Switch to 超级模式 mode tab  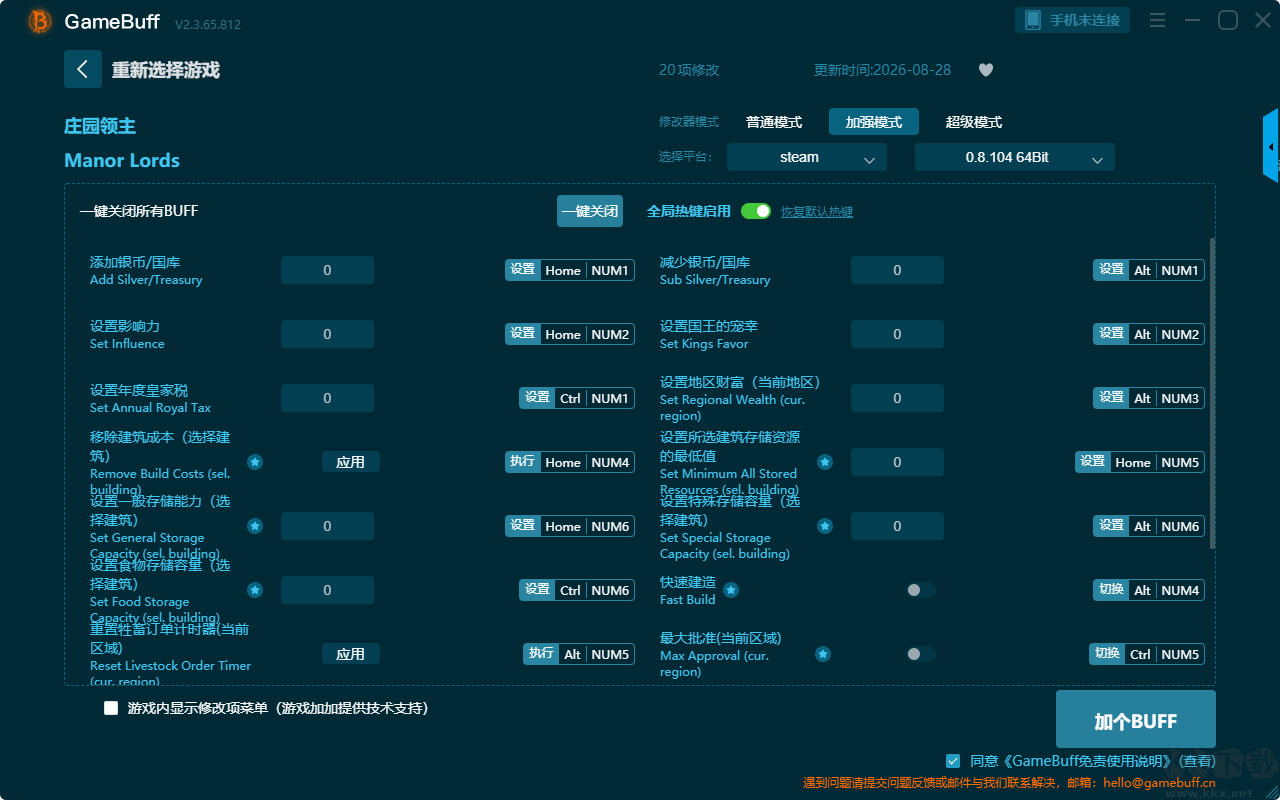click(x=974, y=122)
